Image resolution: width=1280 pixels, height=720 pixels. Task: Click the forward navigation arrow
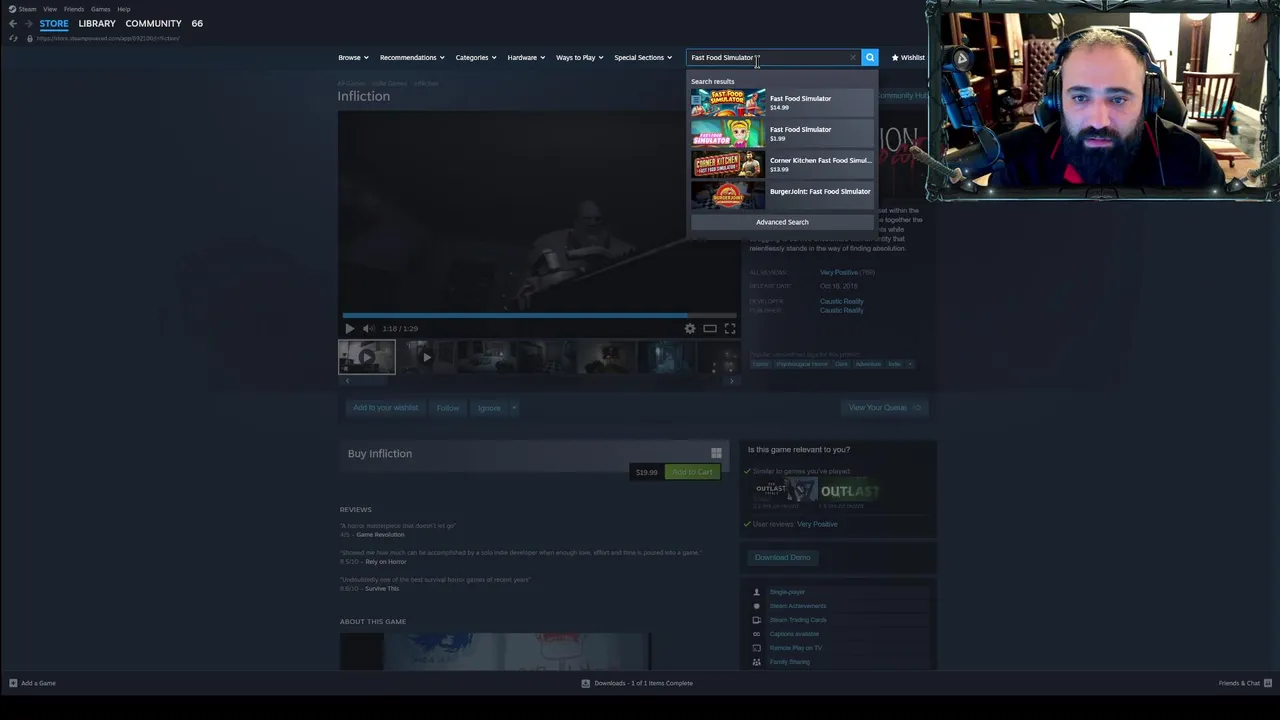tap(28, 23)
